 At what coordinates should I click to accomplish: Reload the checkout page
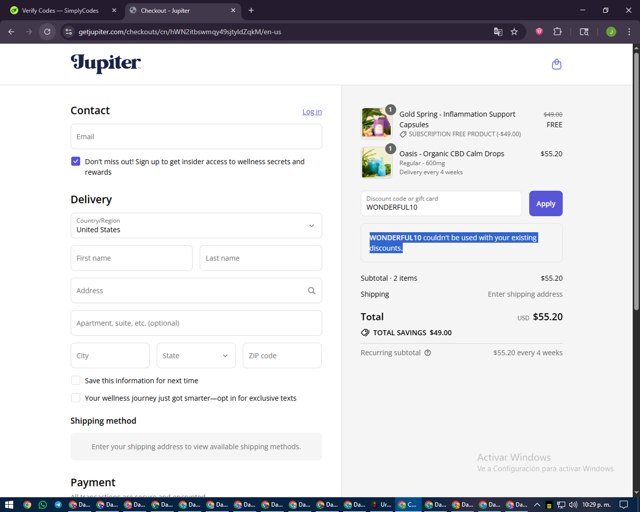pos(47,32)
